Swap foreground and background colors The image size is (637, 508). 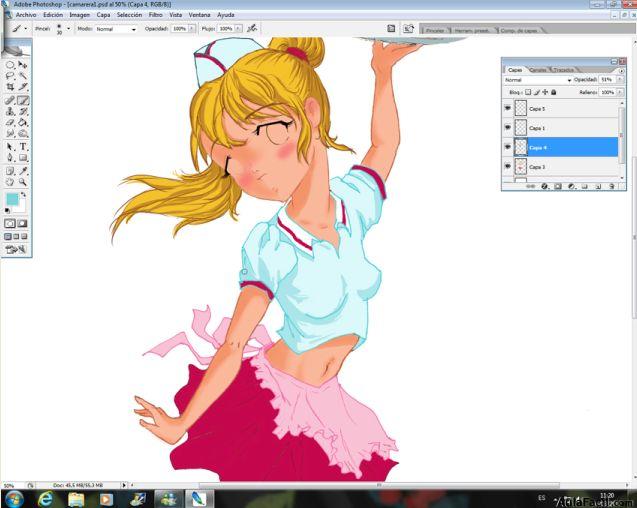(x=24, y=195)
